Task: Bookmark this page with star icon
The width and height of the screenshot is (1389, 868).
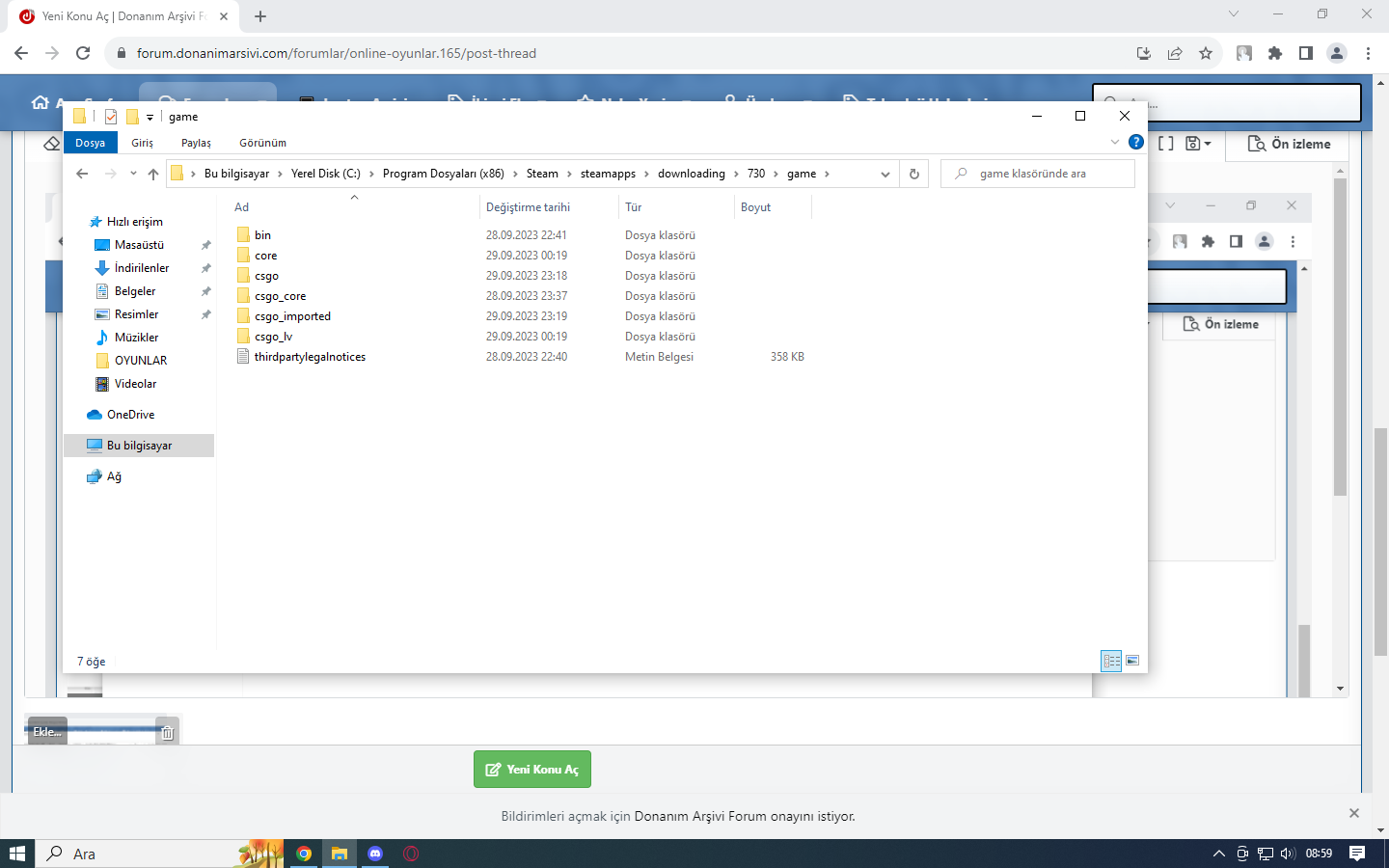Action: (1206, 53)
